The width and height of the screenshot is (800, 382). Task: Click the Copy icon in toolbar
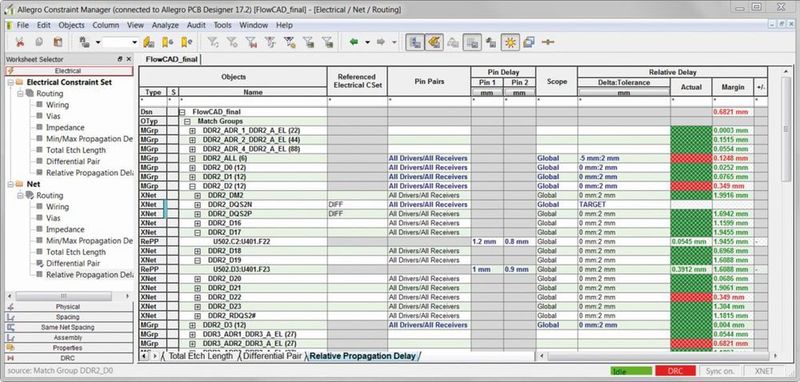(39, 42)
